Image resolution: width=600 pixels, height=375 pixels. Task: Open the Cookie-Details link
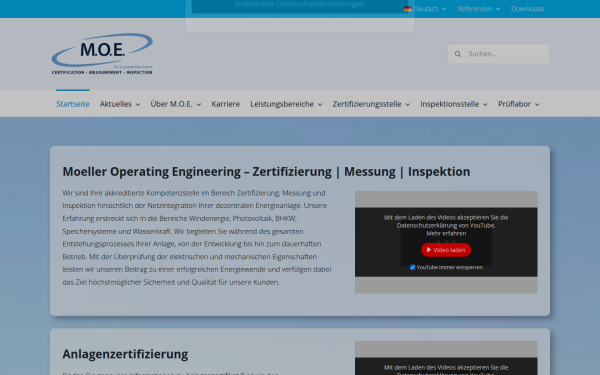pyautogui.click(x=260, y=22)
